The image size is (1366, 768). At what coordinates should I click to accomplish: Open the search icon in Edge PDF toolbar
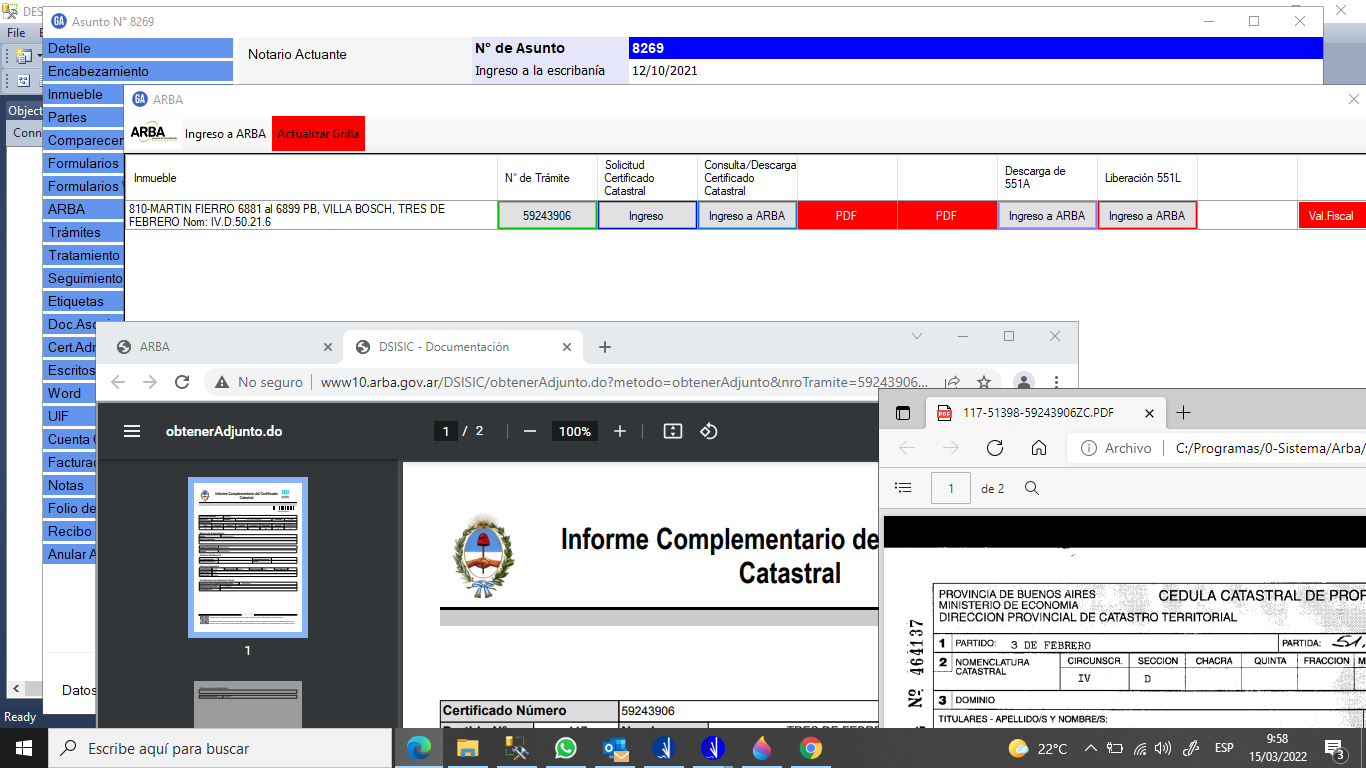[1032, 488]
